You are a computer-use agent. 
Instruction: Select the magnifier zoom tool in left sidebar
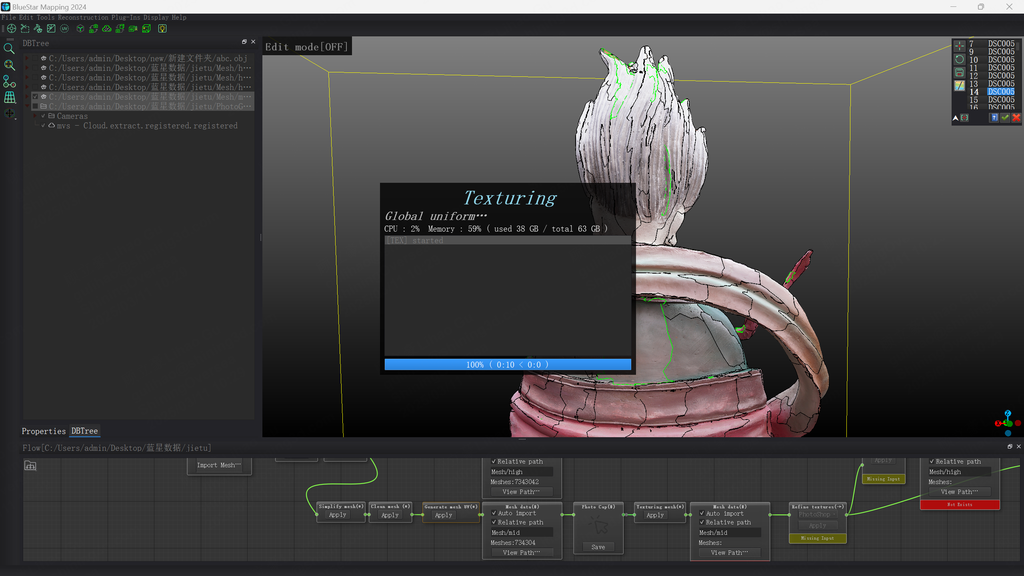[9, 48]
